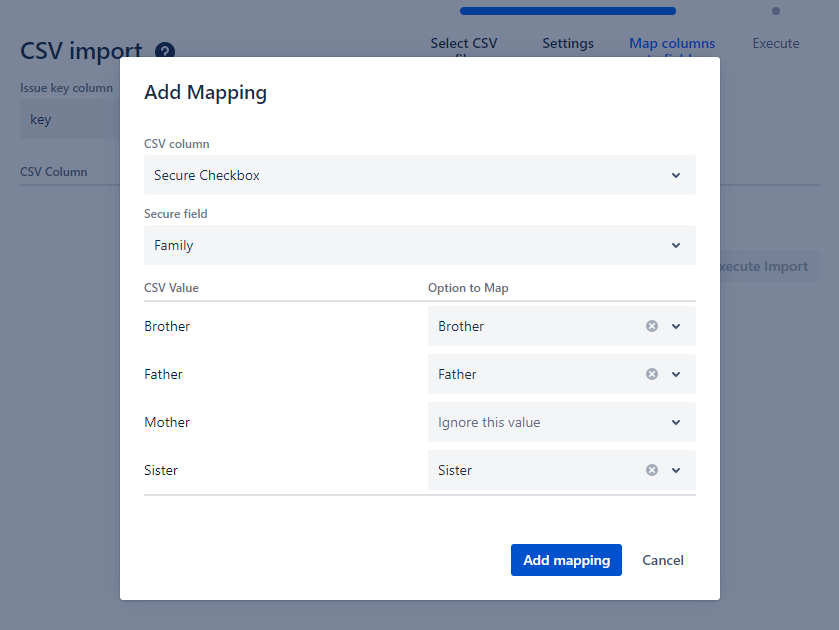Expand the Father option chevron
This screenshot has width=839, height=630.
676,374
